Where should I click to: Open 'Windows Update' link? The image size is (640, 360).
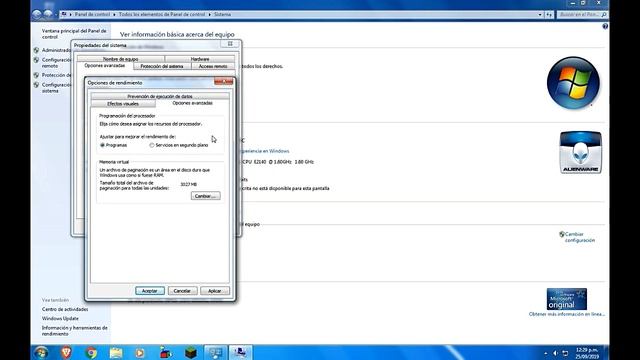(x=60, y=318)
